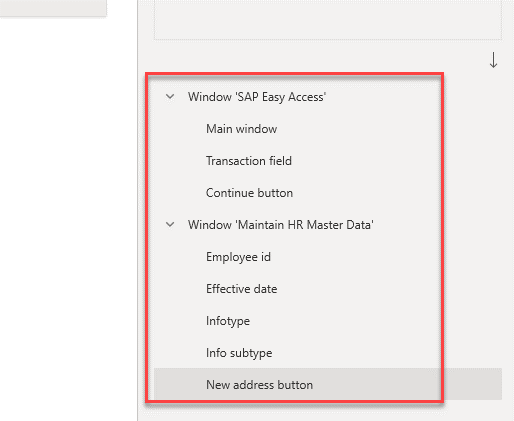Image resolution: width=514 pixels, height=421 pixels.
Task: Select the Effective date element
Action: point(241,289)
